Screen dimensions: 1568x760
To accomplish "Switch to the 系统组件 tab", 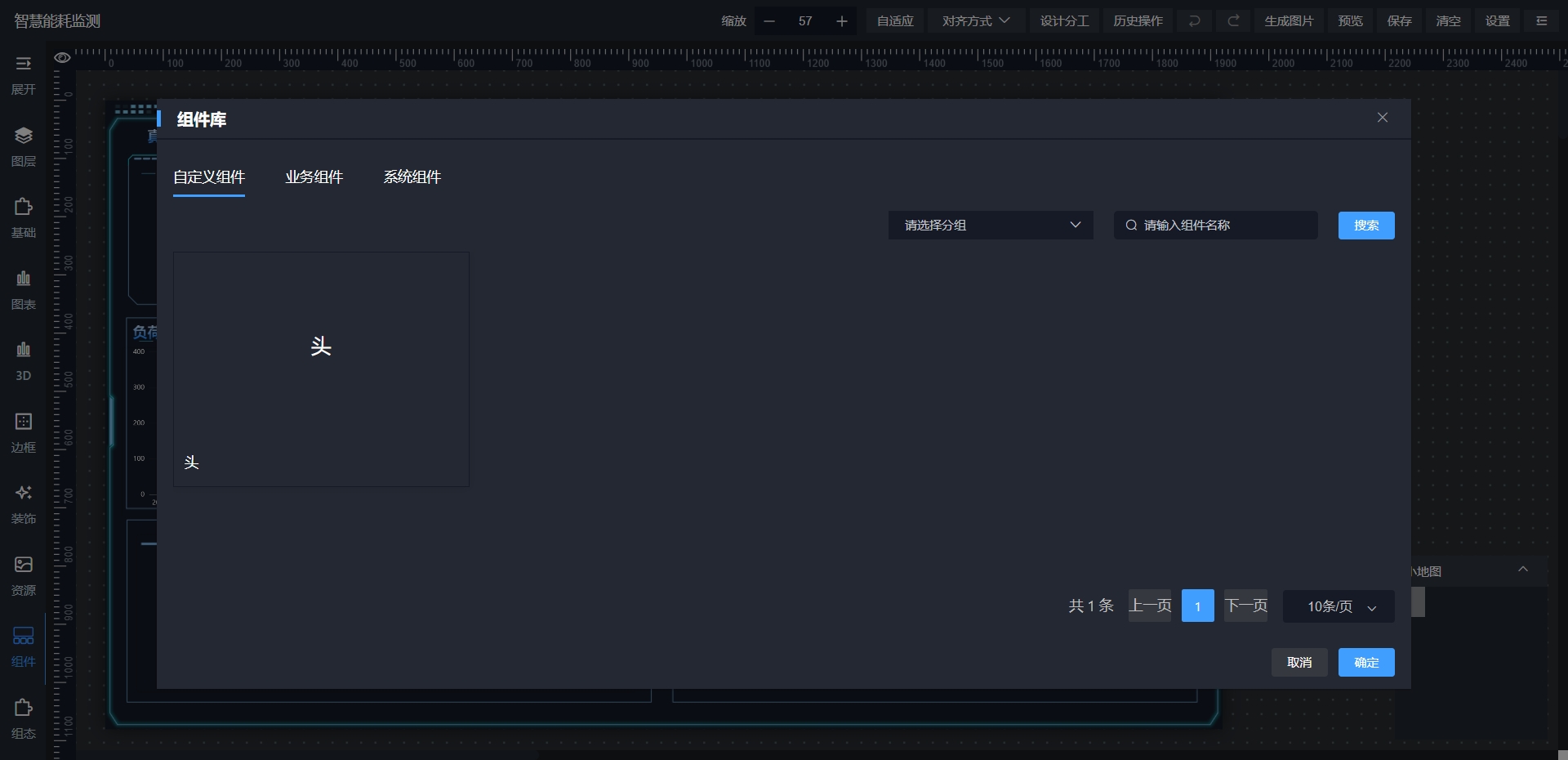I will [x=412, y=177].
